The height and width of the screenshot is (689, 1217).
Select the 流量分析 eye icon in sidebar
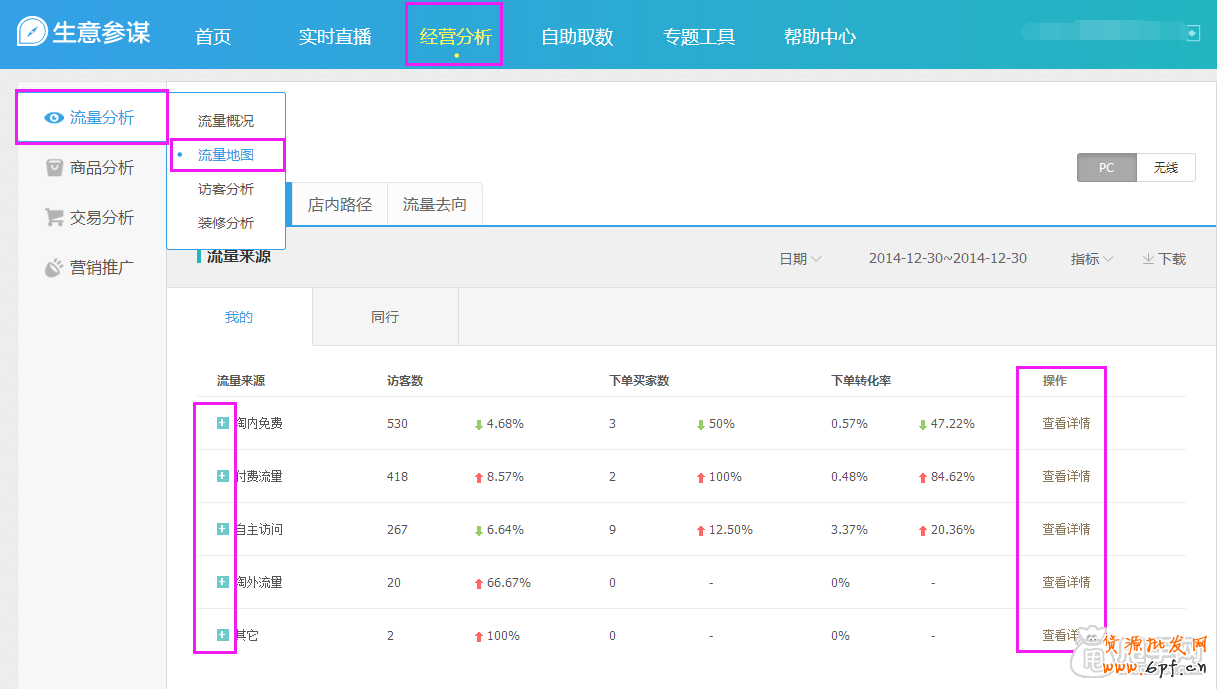54,117
